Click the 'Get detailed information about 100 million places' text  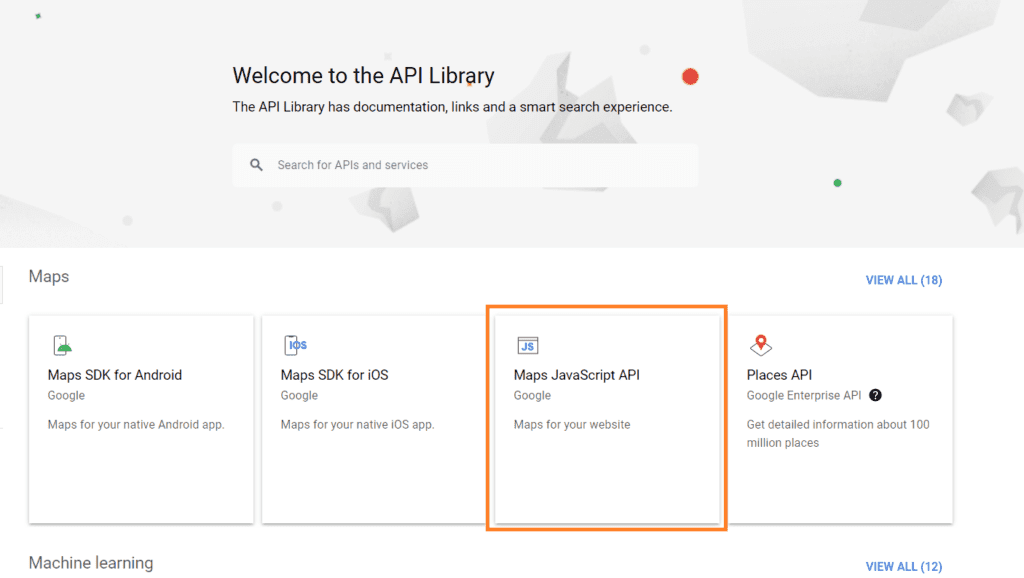coord(838,434)
